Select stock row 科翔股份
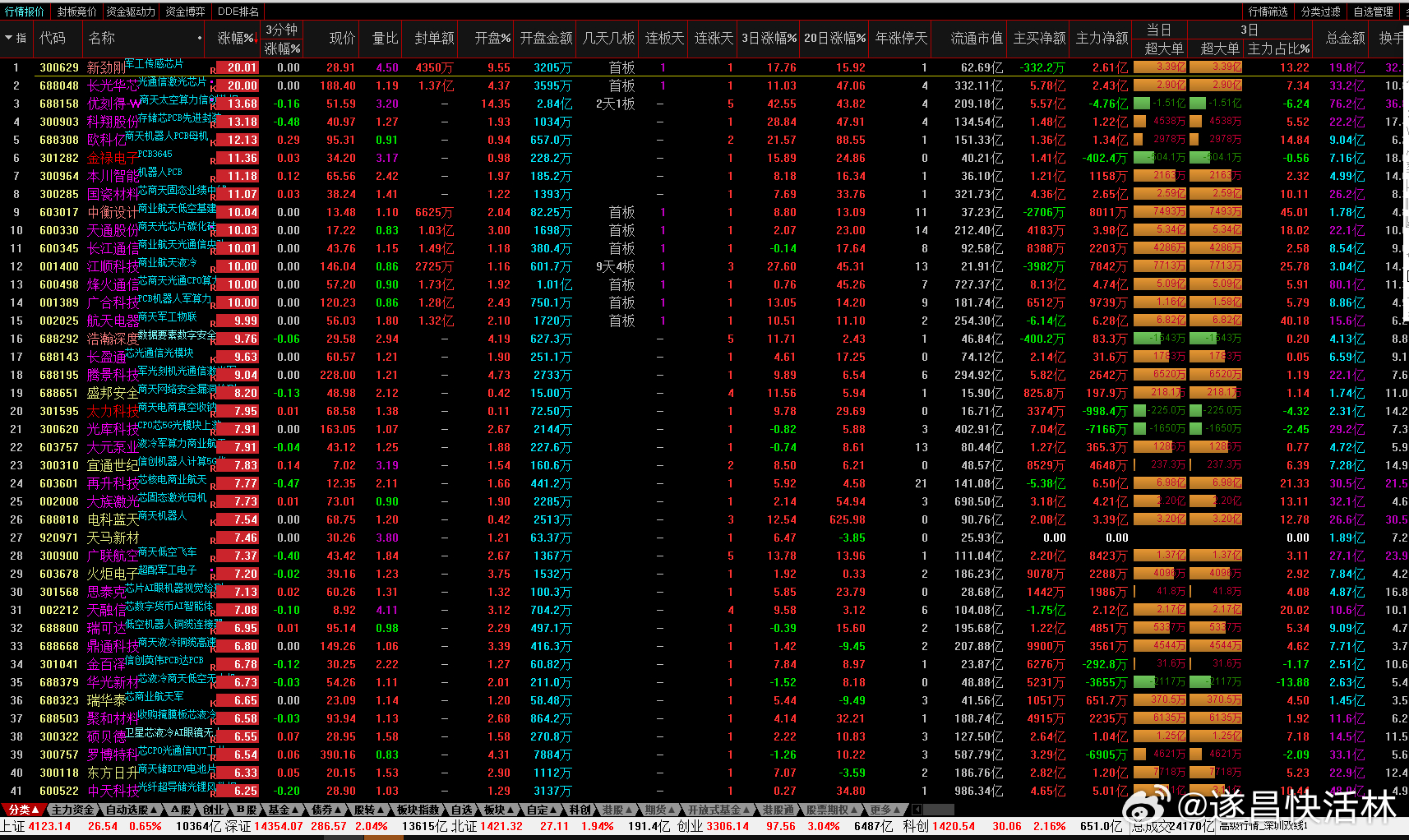 pos(704,122)
